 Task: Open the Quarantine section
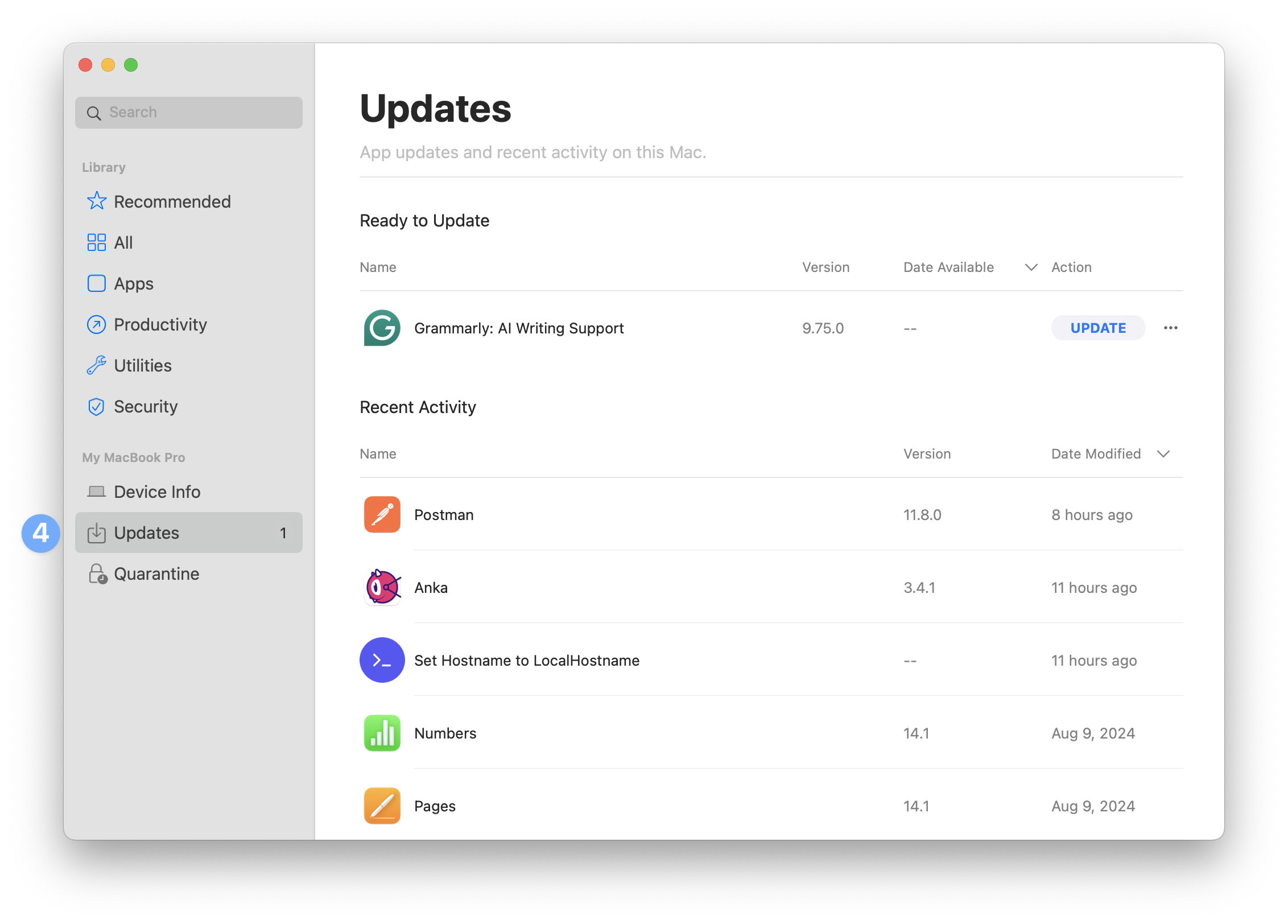(156, 574)
